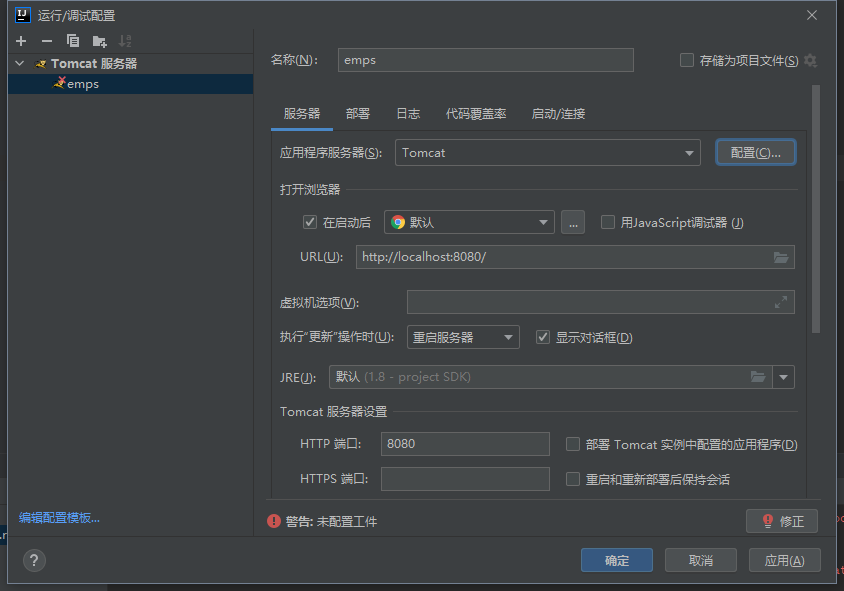Click the name field containing emps
The width and height of the screenshot is (844, 591).
tap(486, 60)
